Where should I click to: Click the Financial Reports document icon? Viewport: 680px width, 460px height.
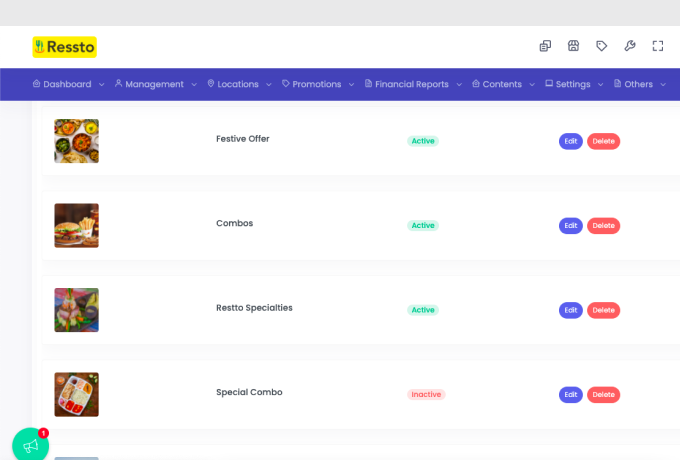[x=368, y=83]
